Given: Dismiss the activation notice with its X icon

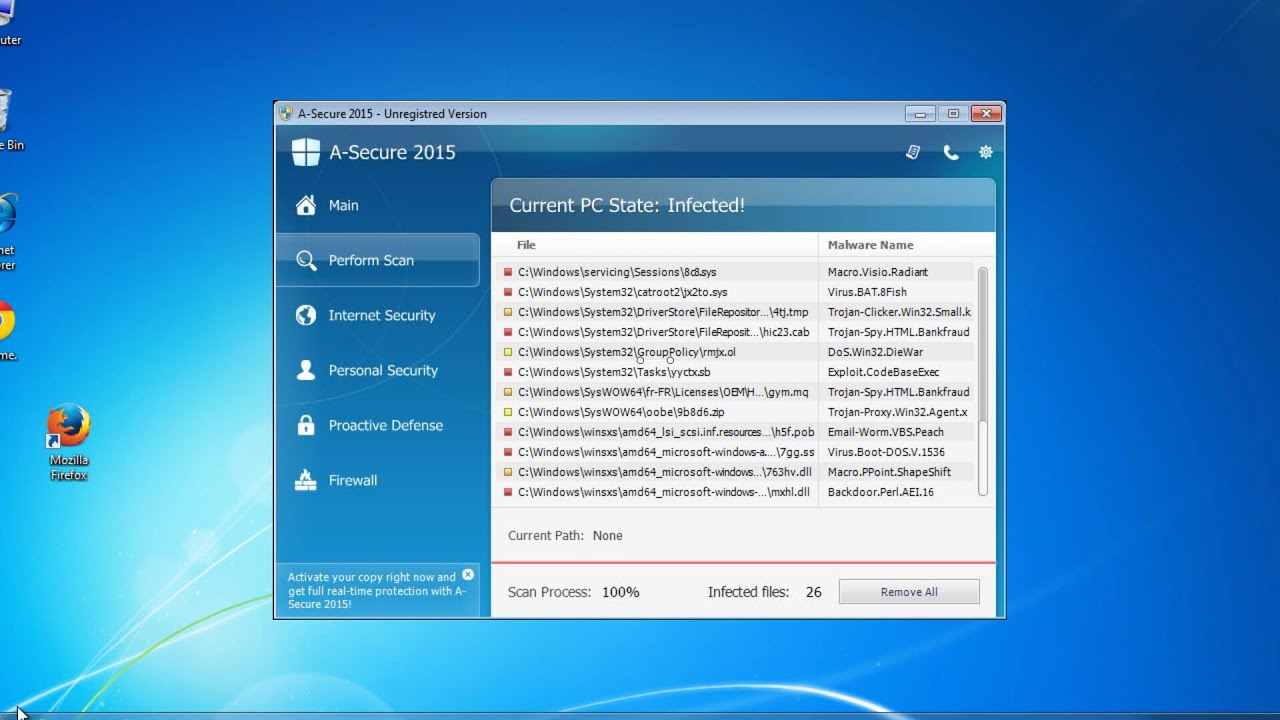Looking at the screenshot, I should click(468, 575).
